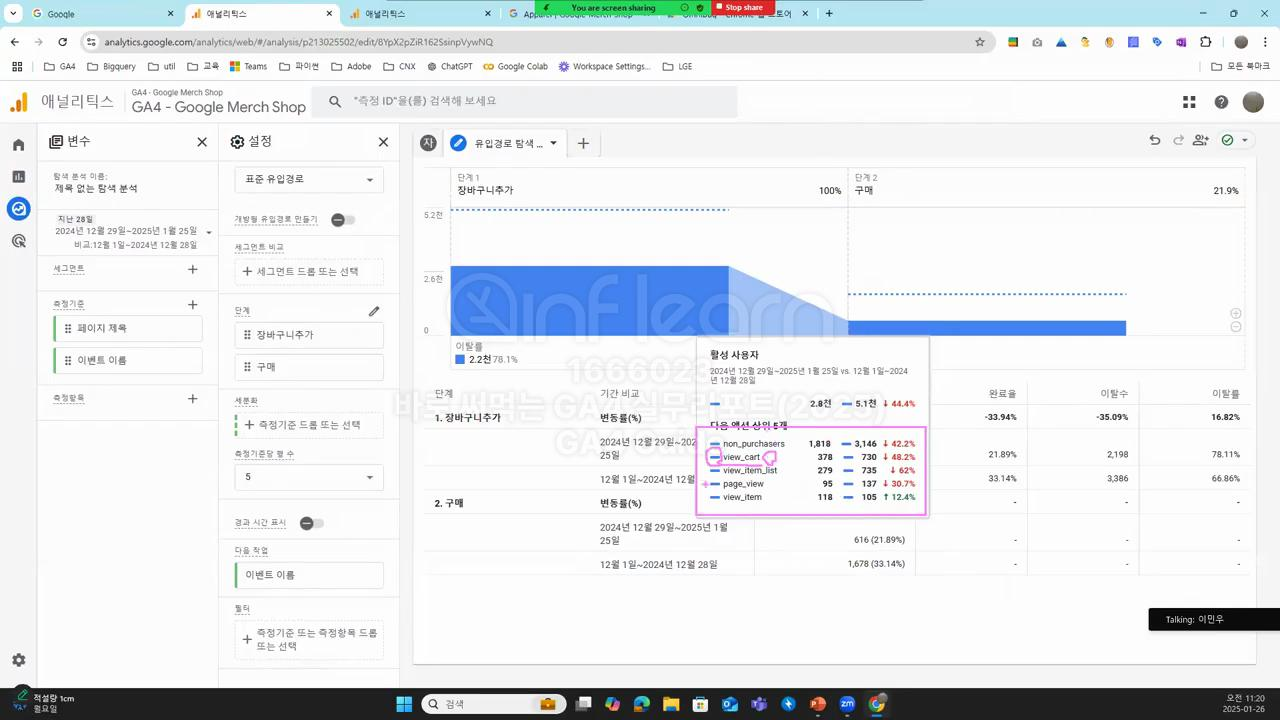
Task: Open the Bigquery bookmark folder
Action: (x=111, y=66)
